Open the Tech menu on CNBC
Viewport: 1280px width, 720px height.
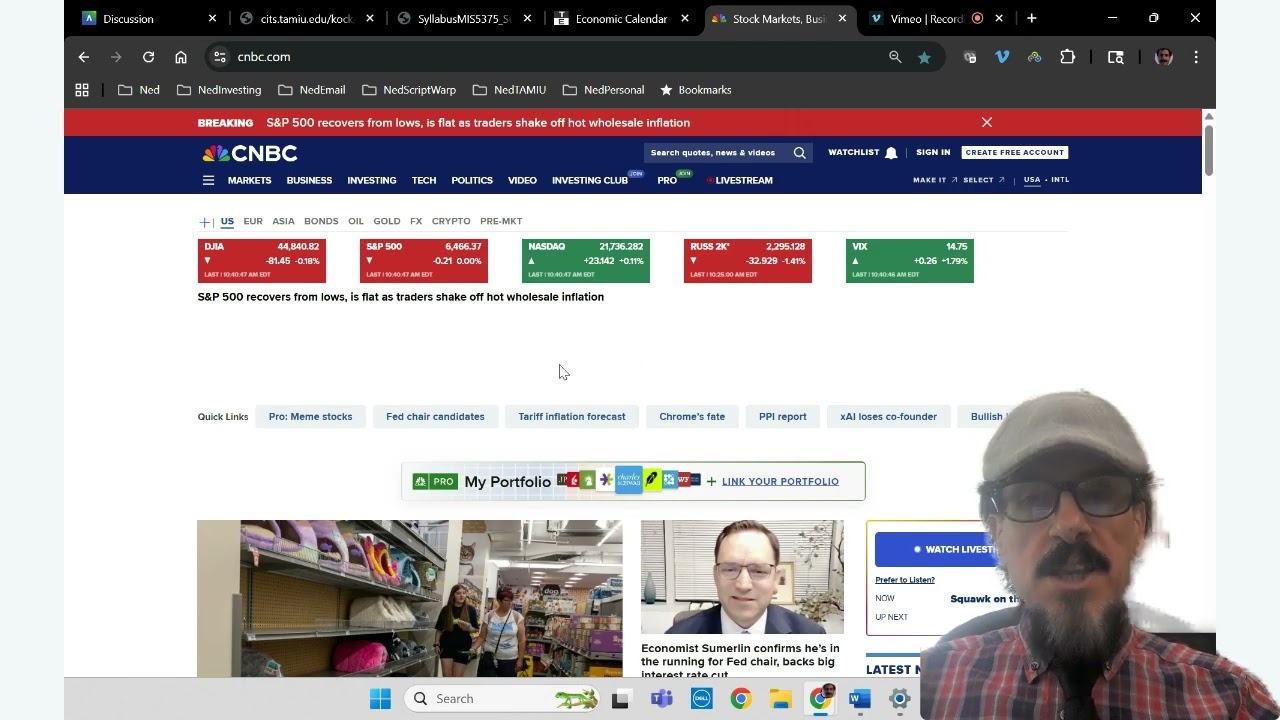[424, 181]
